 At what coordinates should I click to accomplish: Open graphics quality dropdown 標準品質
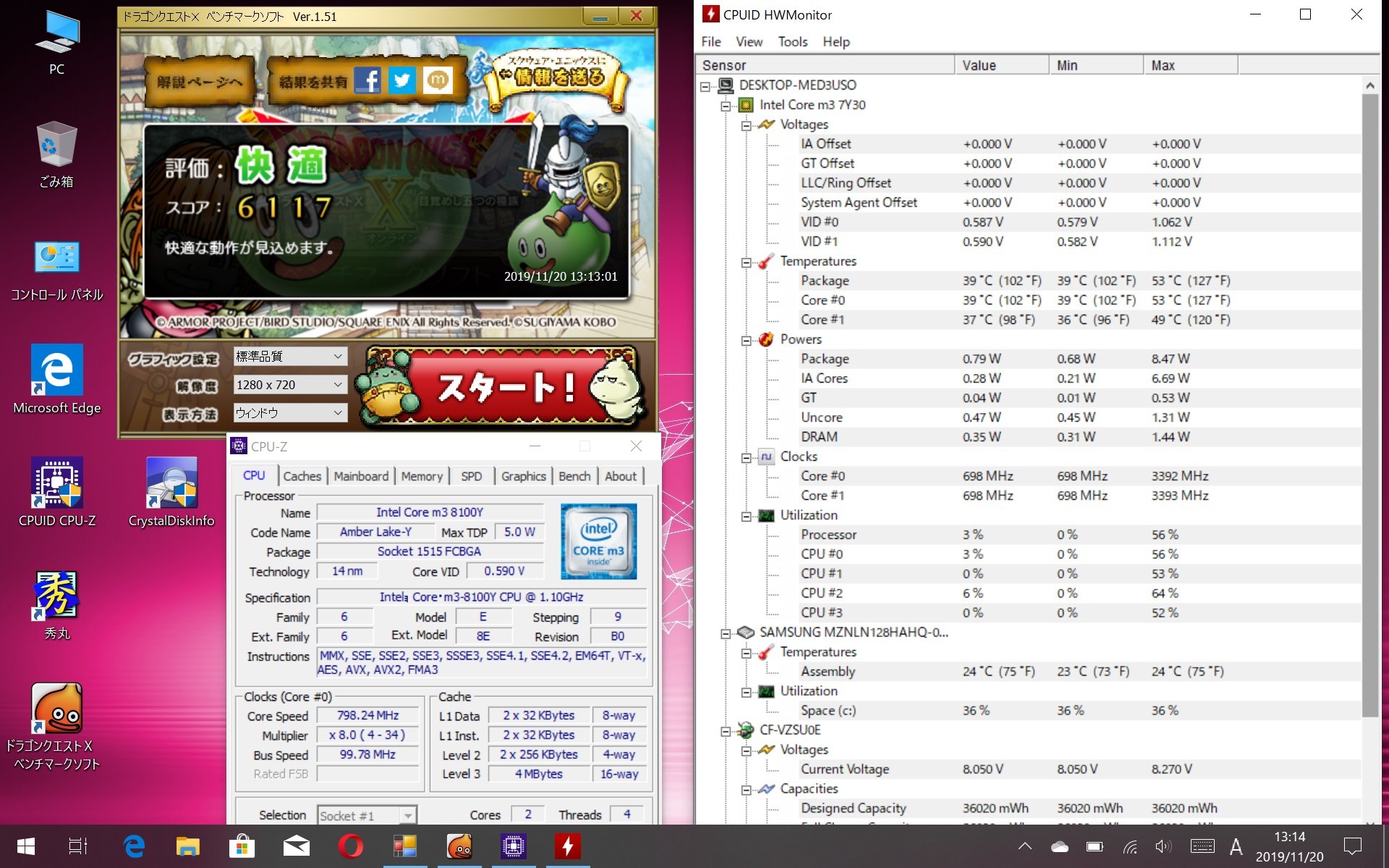[x=289, y=357]
